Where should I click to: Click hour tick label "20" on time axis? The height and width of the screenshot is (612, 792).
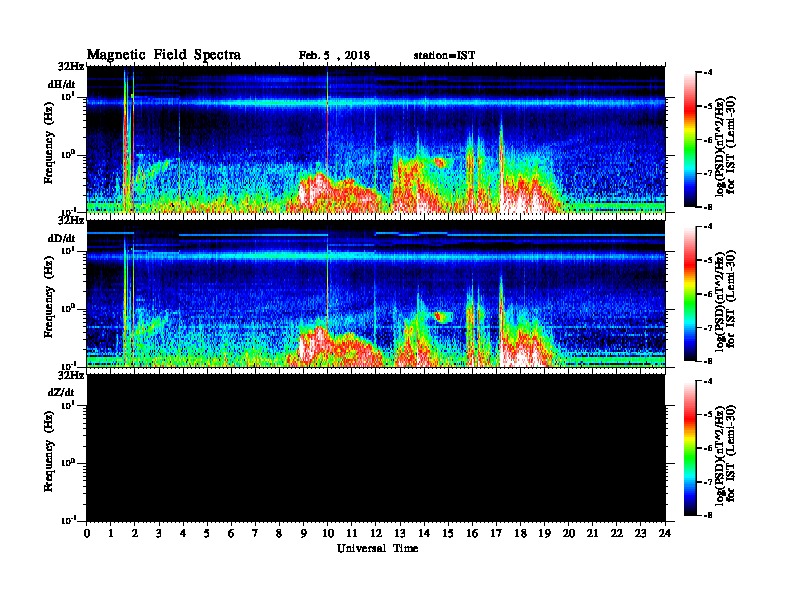coord(568,534)
